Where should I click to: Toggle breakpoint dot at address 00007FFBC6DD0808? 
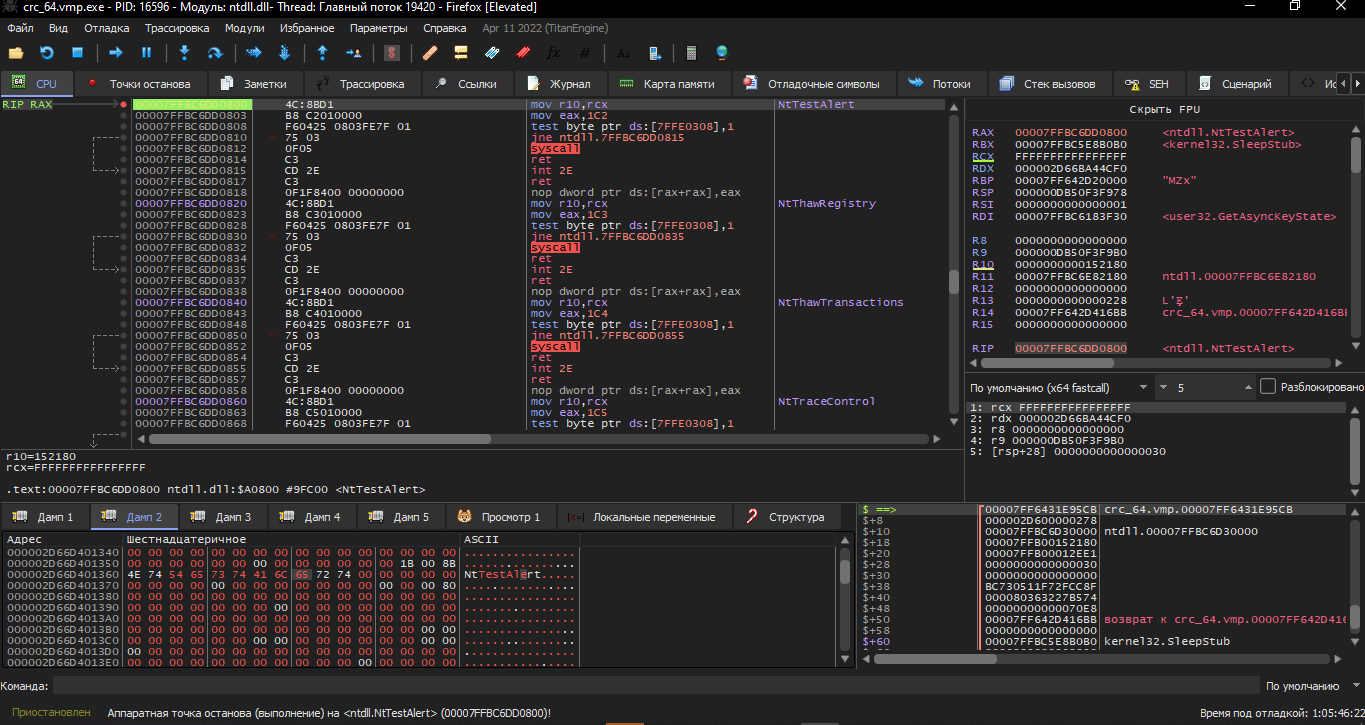click(124, 126)
